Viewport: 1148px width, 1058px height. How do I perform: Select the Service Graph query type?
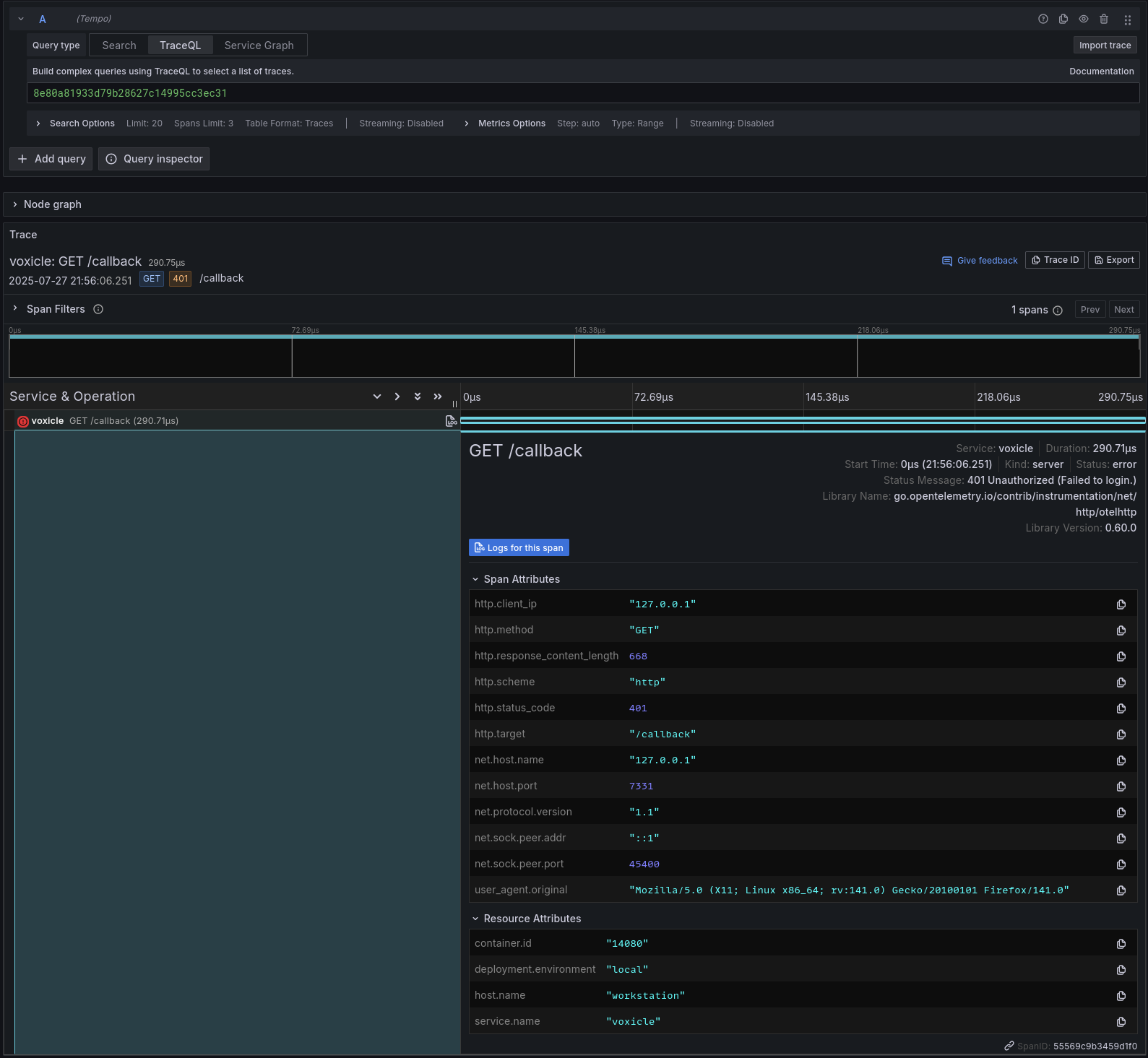pos(259,45)
